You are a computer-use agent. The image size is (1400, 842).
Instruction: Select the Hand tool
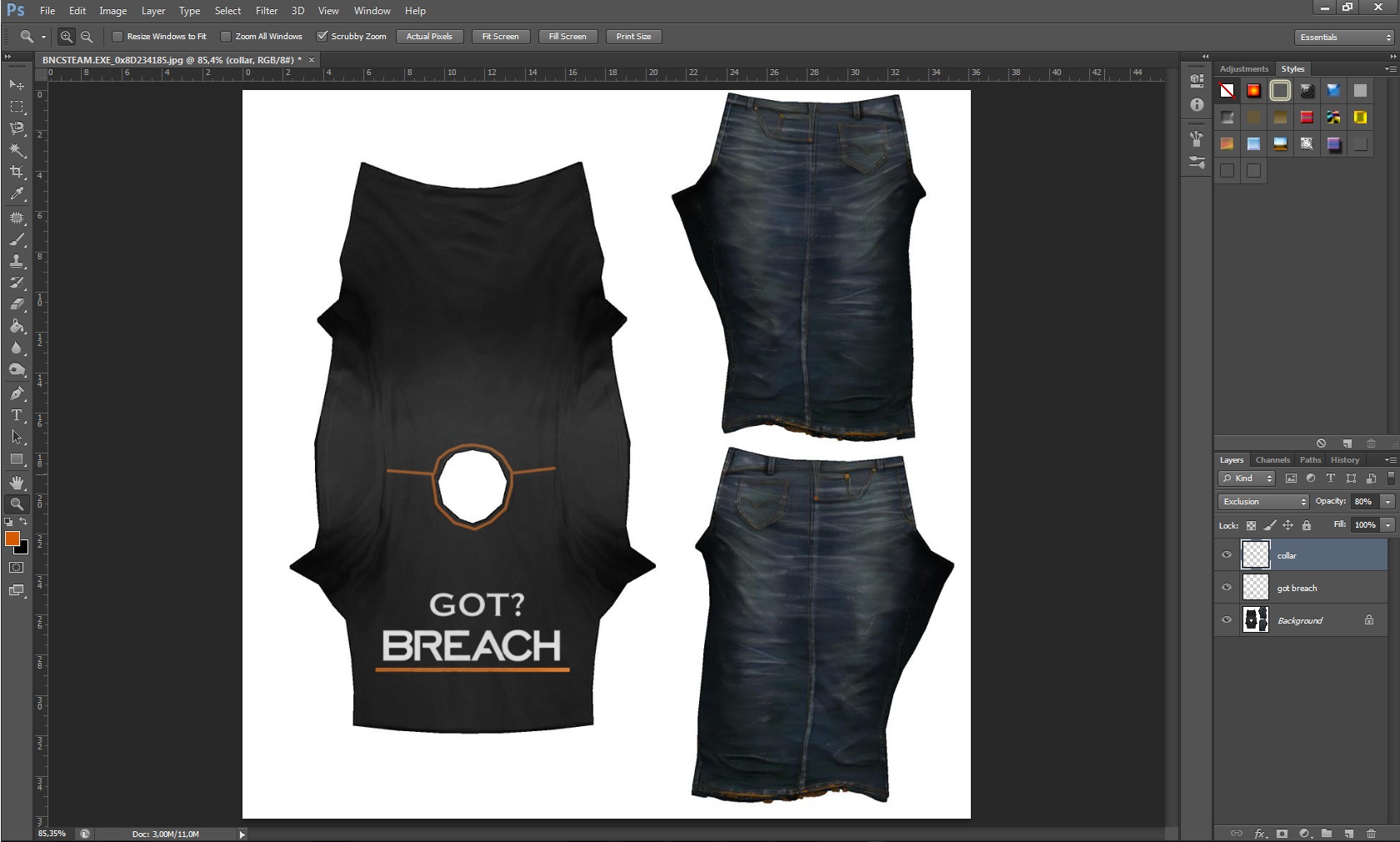click(17, 483)
